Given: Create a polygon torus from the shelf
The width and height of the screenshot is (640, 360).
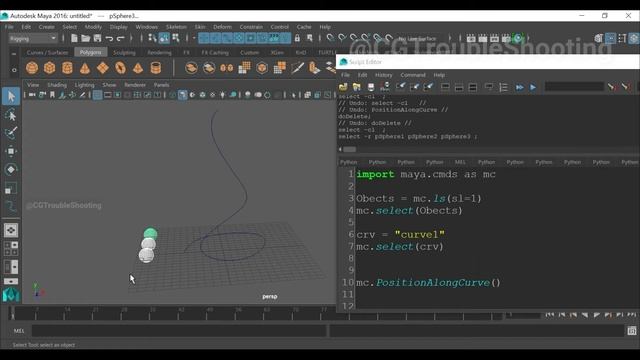Looking at the screenshot, I should (120, 68).
